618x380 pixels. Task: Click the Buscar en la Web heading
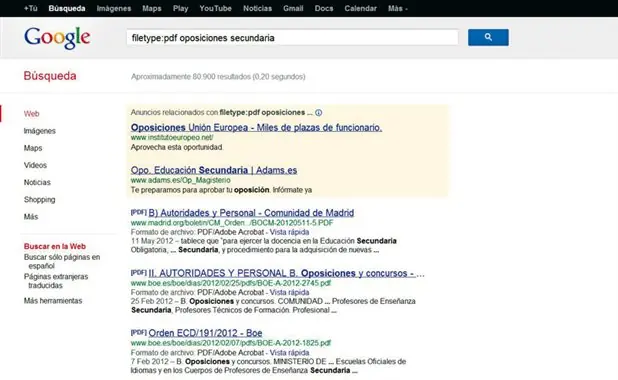(x=55, y=246)
